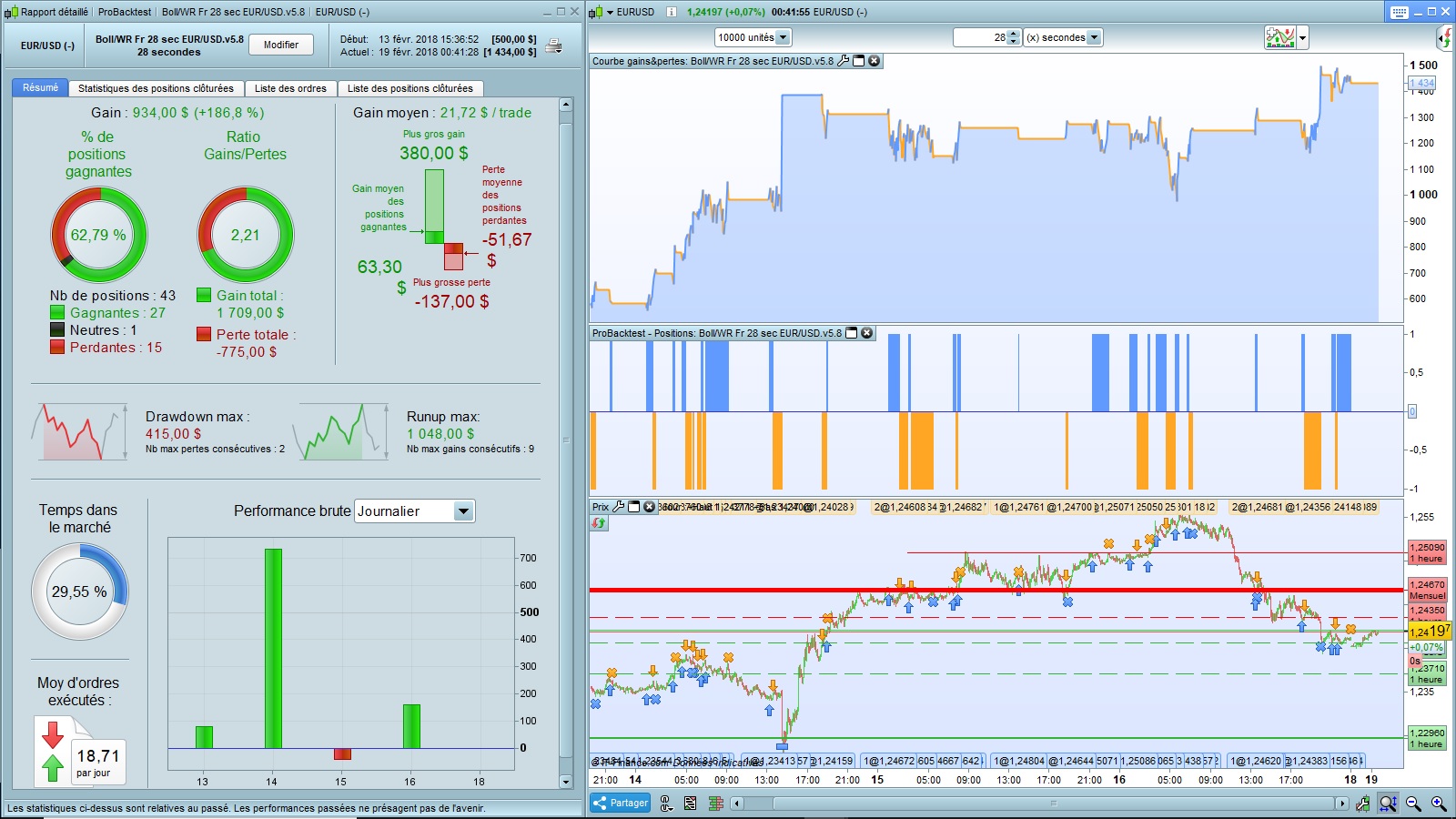Click the 2,21 Ratio Gains/Pertes donut
Viewport: 1456px width, 819px height.
tap(246, 235)
